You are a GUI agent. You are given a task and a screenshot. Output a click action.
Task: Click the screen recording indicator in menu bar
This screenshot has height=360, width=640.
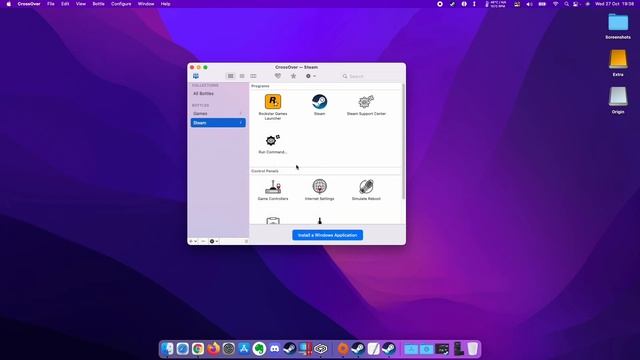(x=440, y=4)
